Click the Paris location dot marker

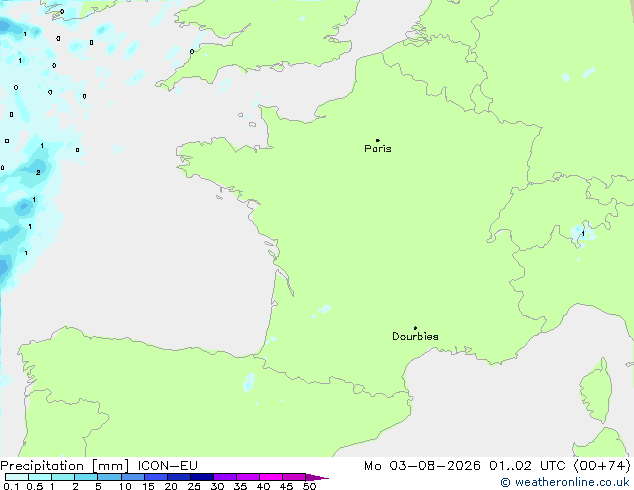(x=378, y=140)
